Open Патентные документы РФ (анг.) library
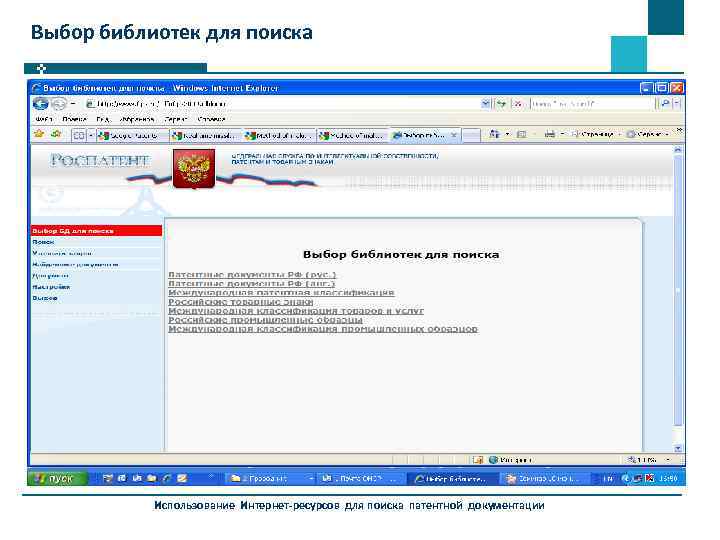Screen dimensions: 720x540 point(252,284)
